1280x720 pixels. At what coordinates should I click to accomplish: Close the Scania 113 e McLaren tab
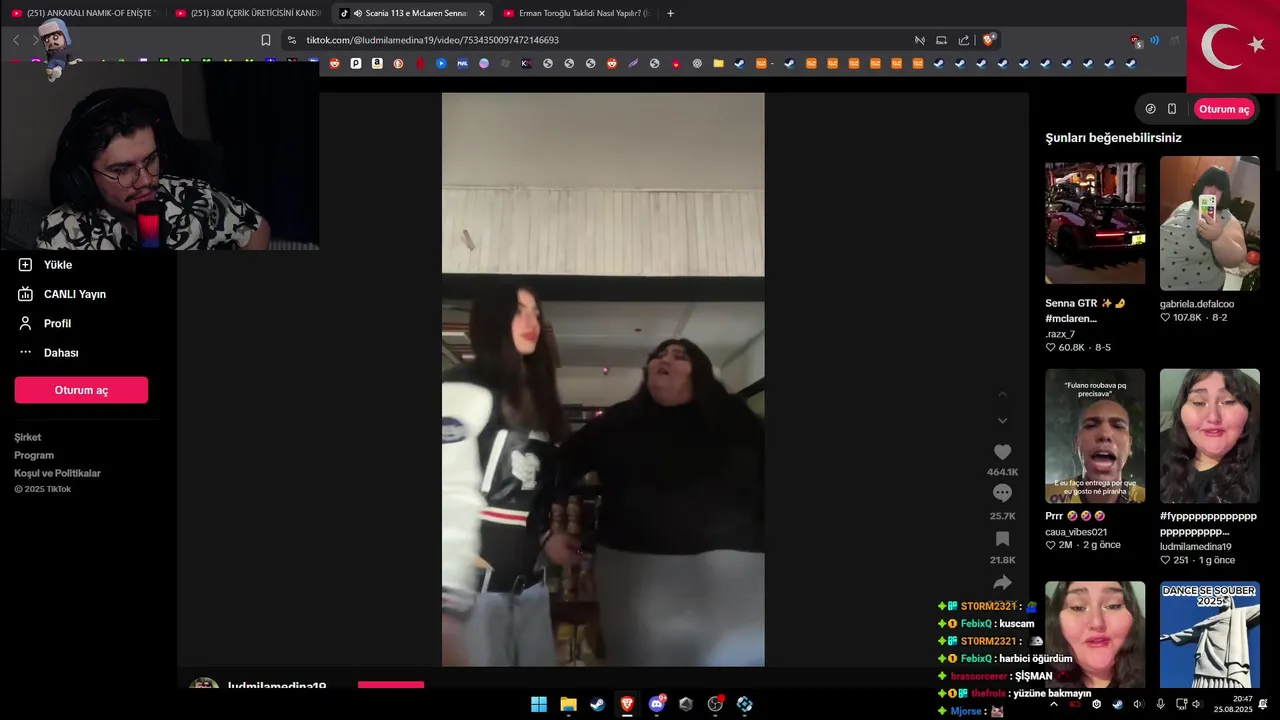click(481, 13)
